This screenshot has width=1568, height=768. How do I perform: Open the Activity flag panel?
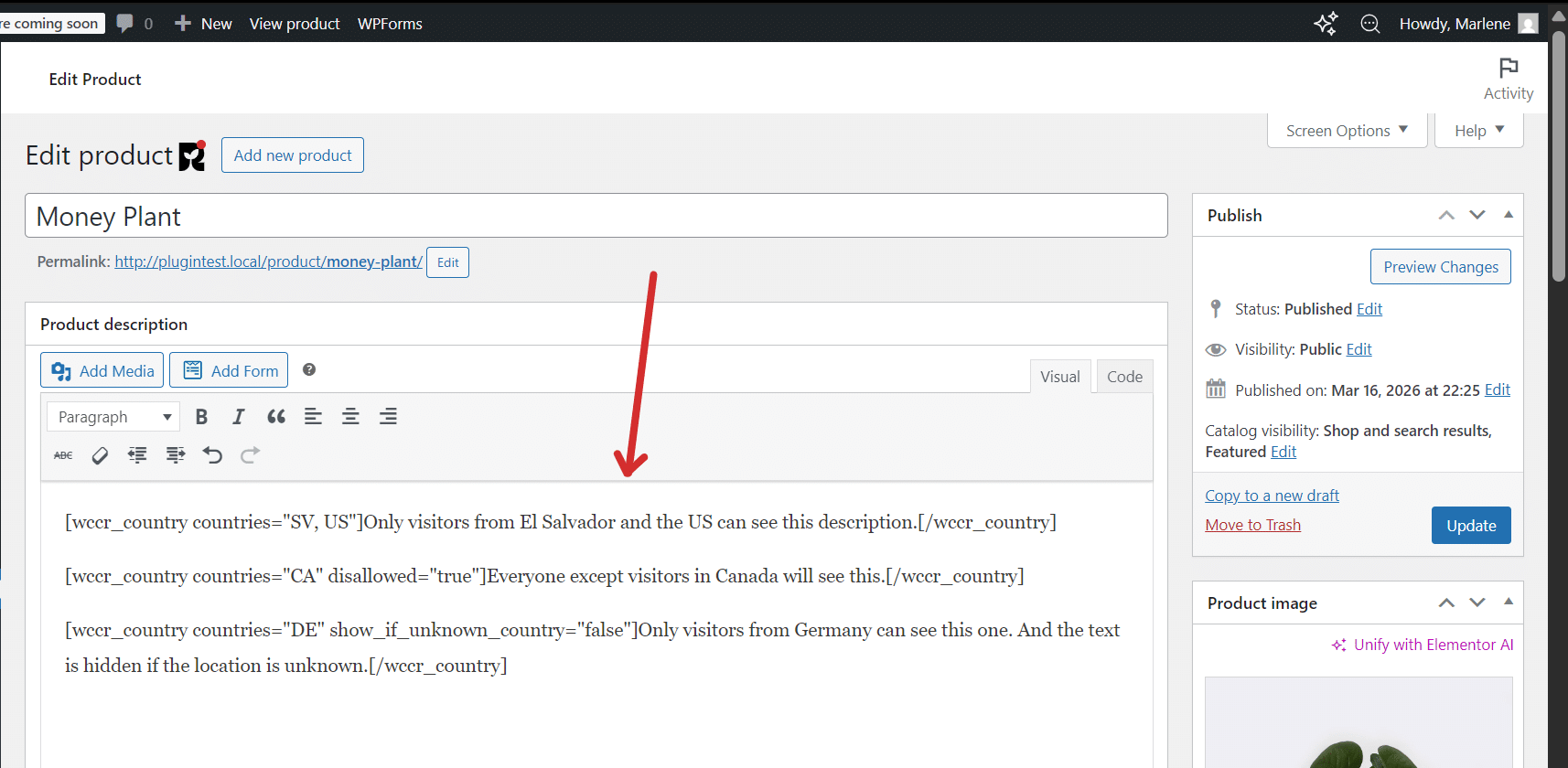1508,79
